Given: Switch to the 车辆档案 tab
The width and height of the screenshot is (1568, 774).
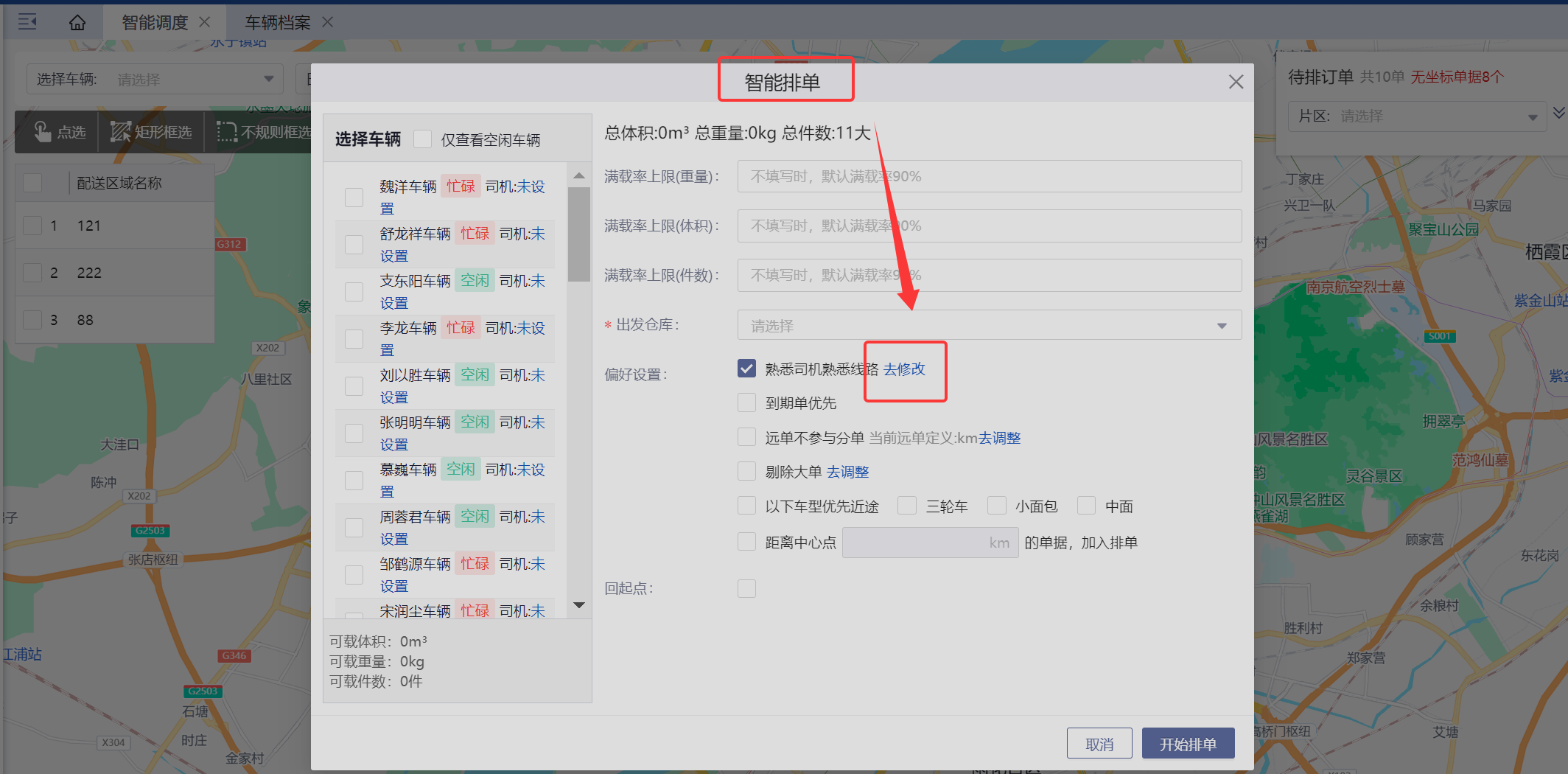Looking at the screenshot, I should click(x=278, y=23).
